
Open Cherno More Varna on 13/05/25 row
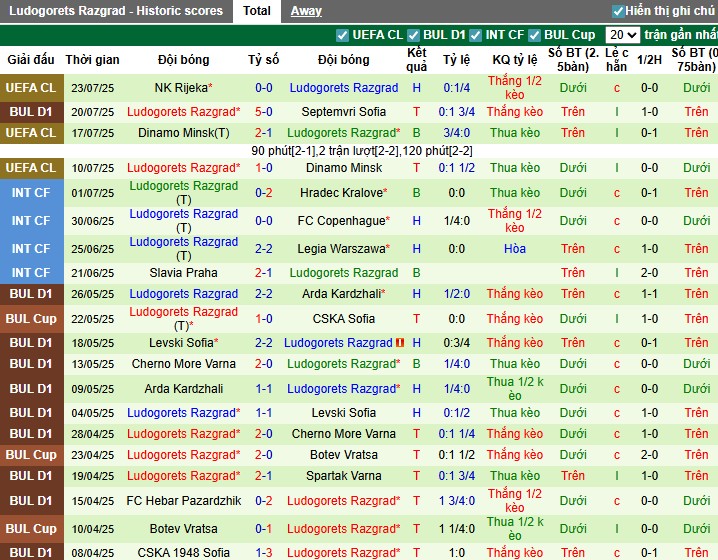click(183, 364)
